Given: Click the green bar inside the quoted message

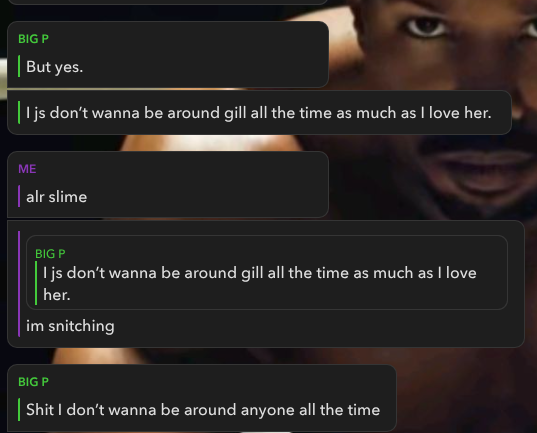Looking at the screenshot, I should (36, 283).
